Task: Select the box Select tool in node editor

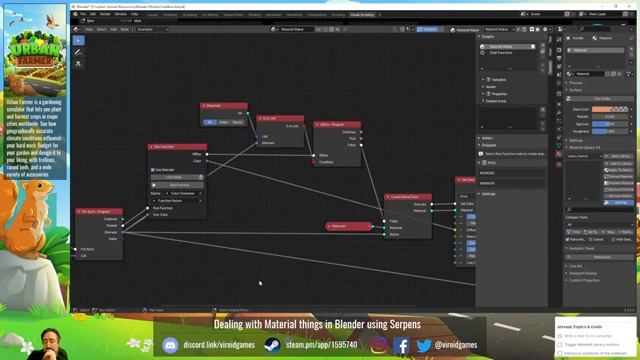Action: click(78, 40)
